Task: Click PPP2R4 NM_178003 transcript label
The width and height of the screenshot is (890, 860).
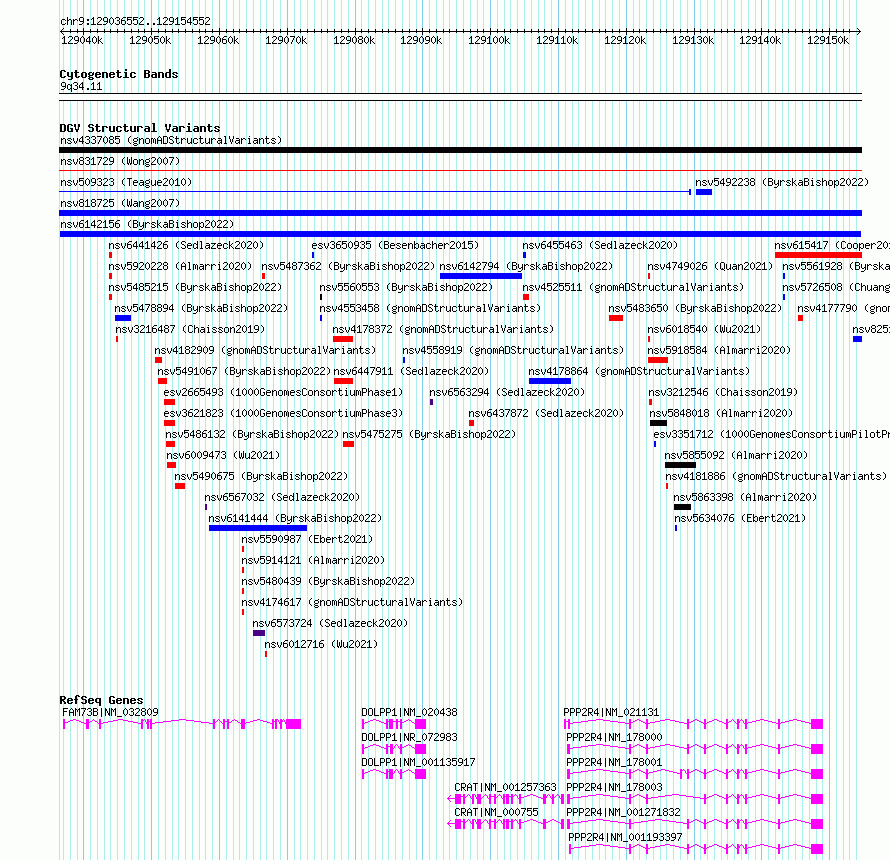Action: [x=615, y=787]
